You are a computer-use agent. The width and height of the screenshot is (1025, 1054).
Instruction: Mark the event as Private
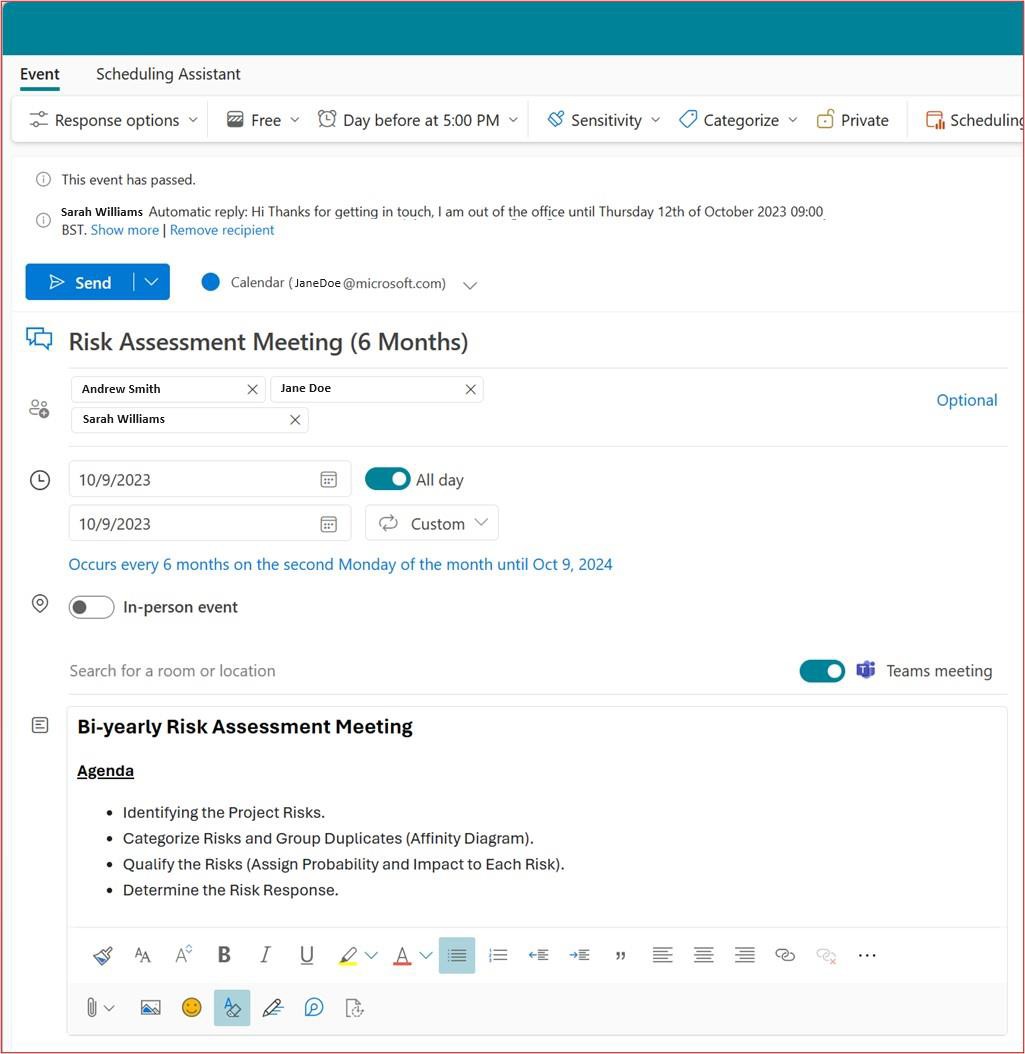coord(852,120)
